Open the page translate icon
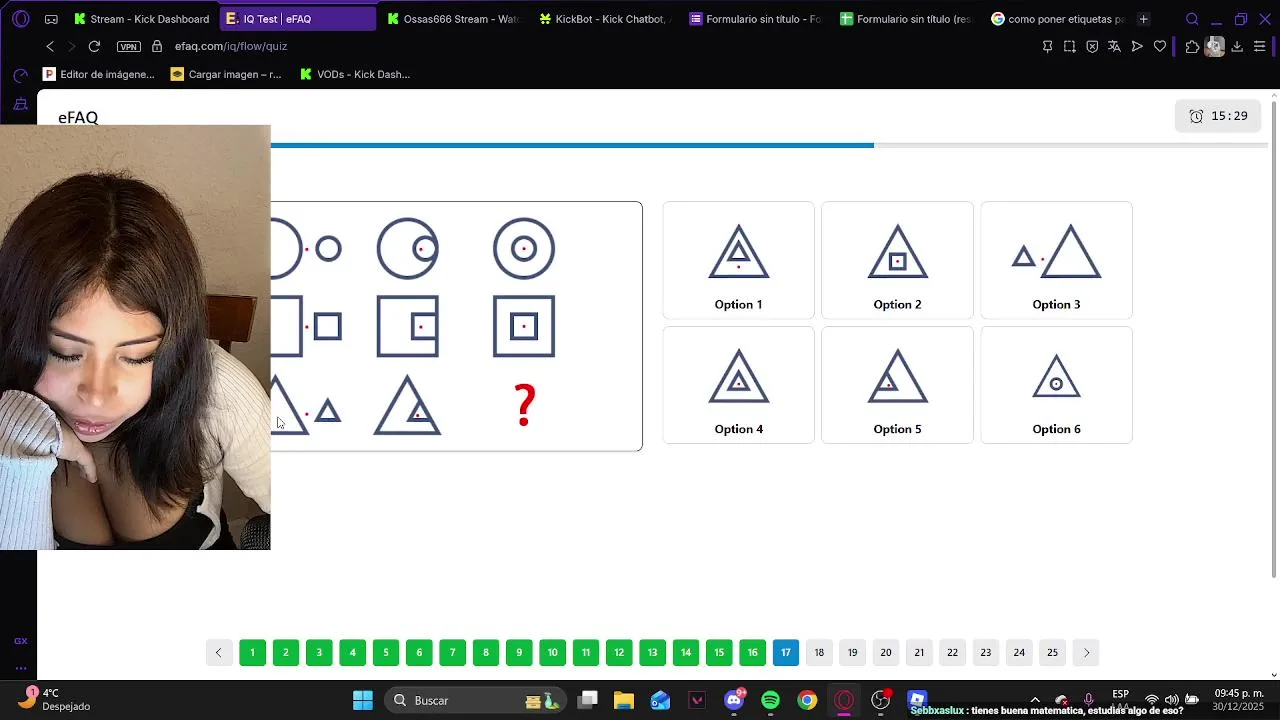 [x=1114, y=46]
